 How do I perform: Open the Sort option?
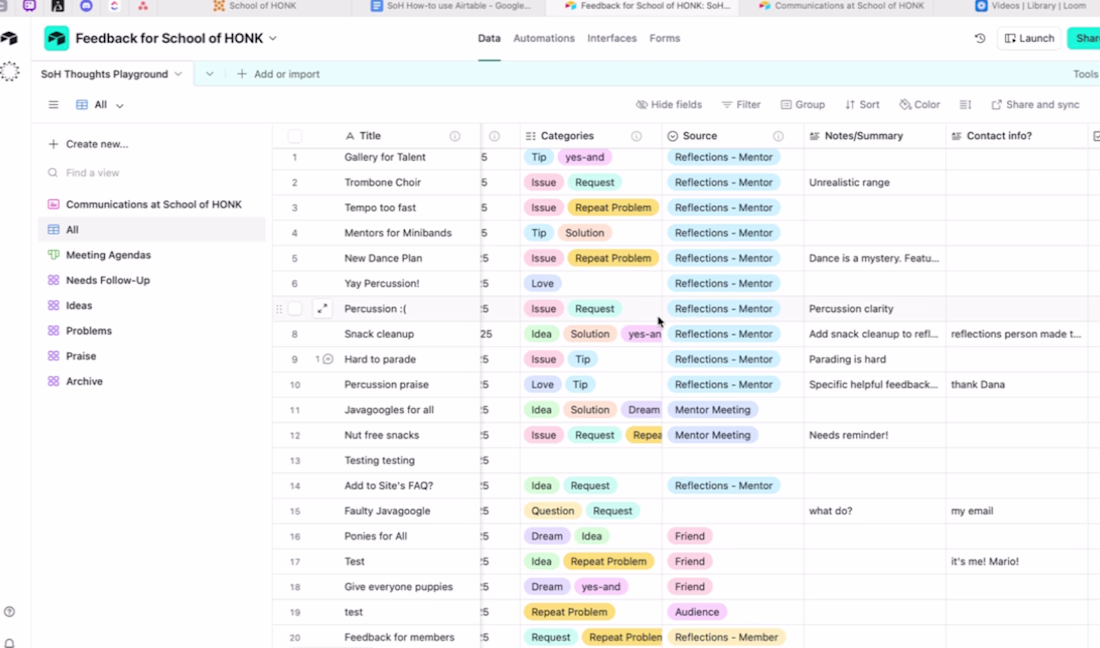(x=862, y=104)
